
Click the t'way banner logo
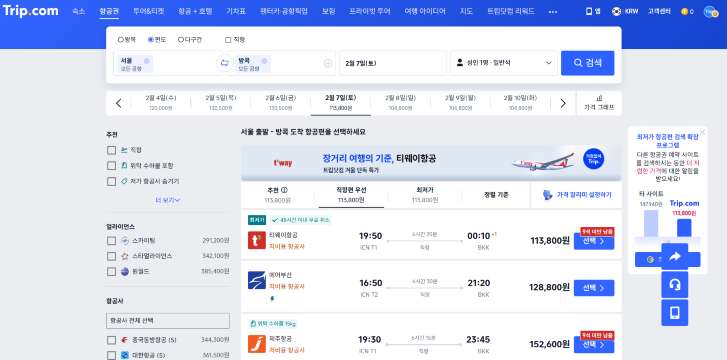click(x=283, y=163)
